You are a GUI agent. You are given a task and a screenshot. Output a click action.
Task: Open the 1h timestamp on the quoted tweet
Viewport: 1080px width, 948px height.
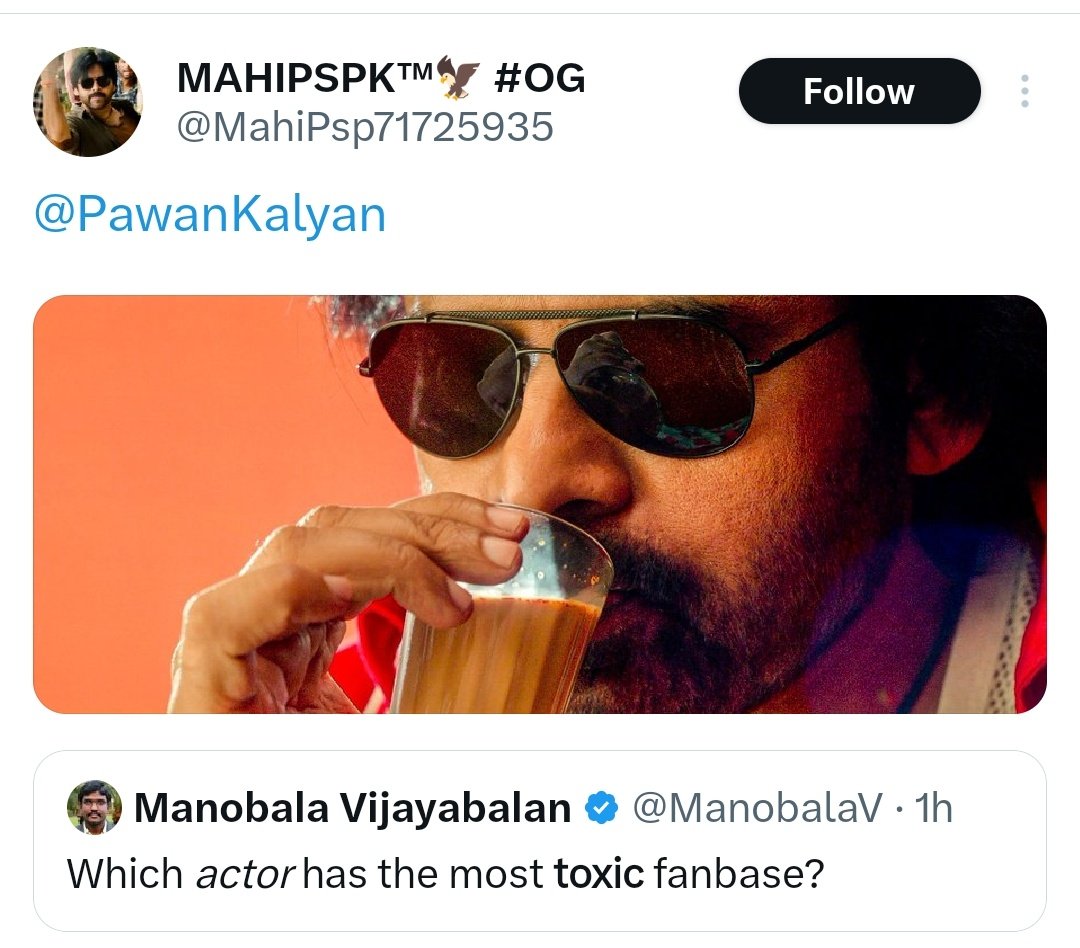(x=933, y=807)
